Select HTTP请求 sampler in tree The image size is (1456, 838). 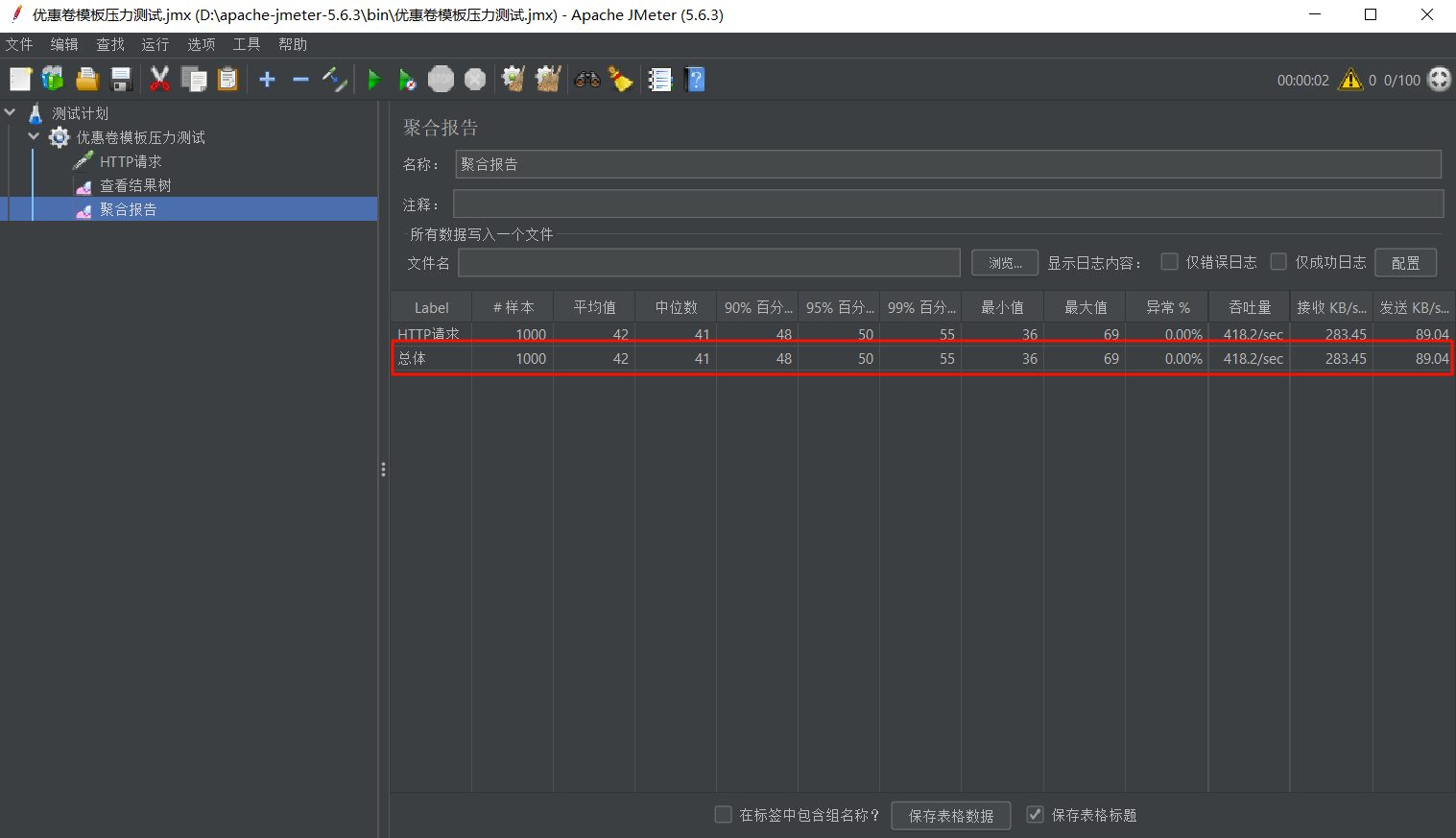[131, 161]
